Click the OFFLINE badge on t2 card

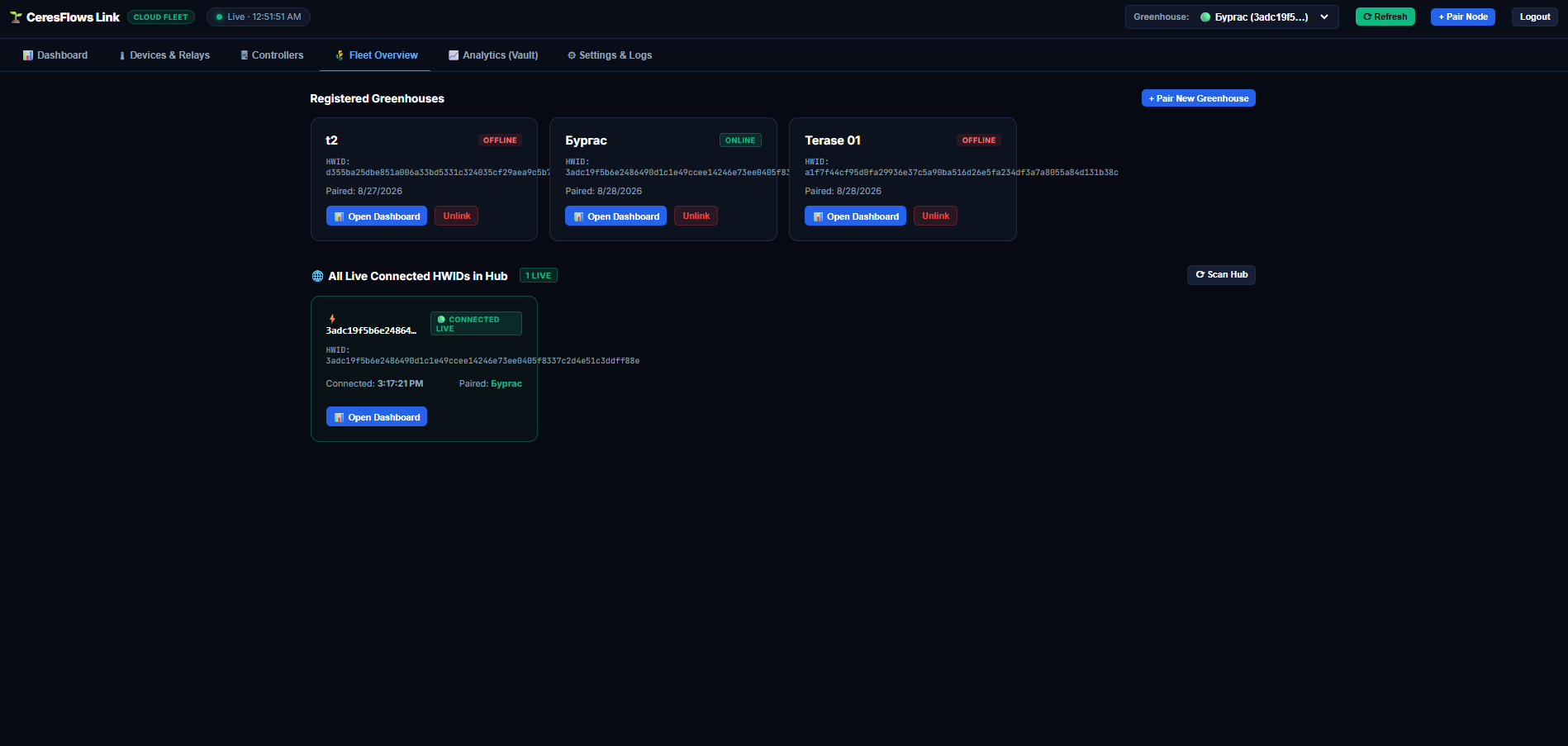click(x=500, y=140)
